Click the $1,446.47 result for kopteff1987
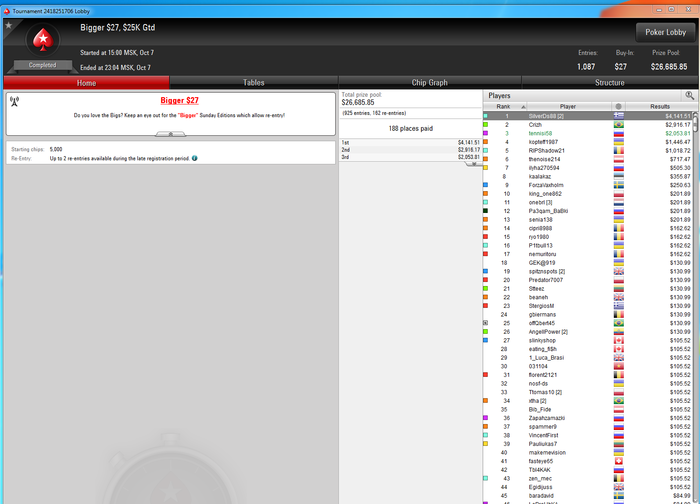 (678, 142)
